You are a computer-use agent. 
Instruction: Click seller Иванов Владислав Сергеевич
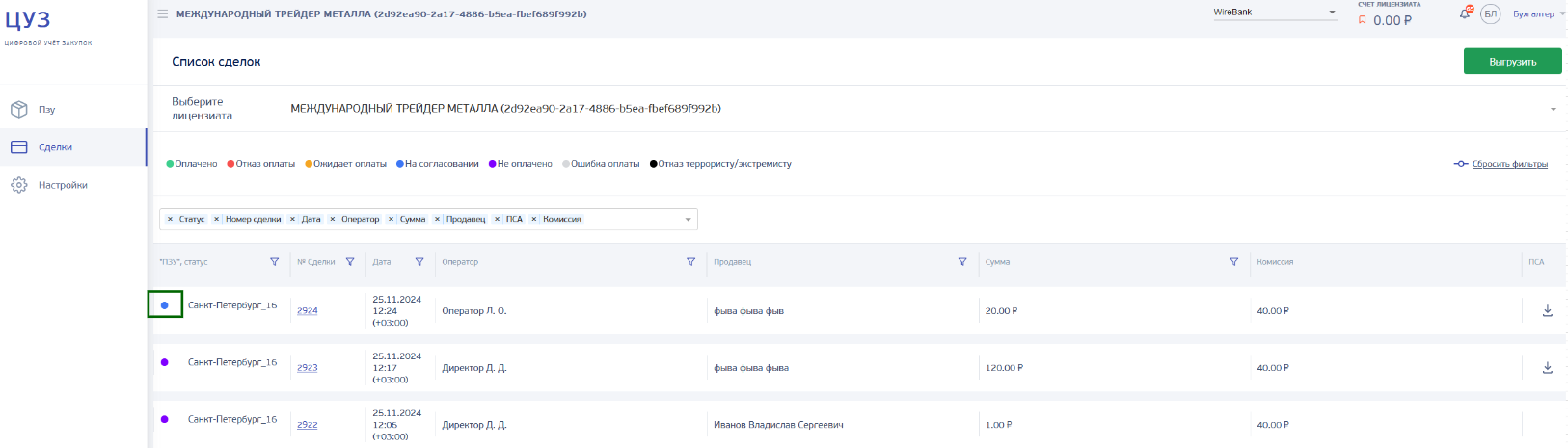point(778,425)
